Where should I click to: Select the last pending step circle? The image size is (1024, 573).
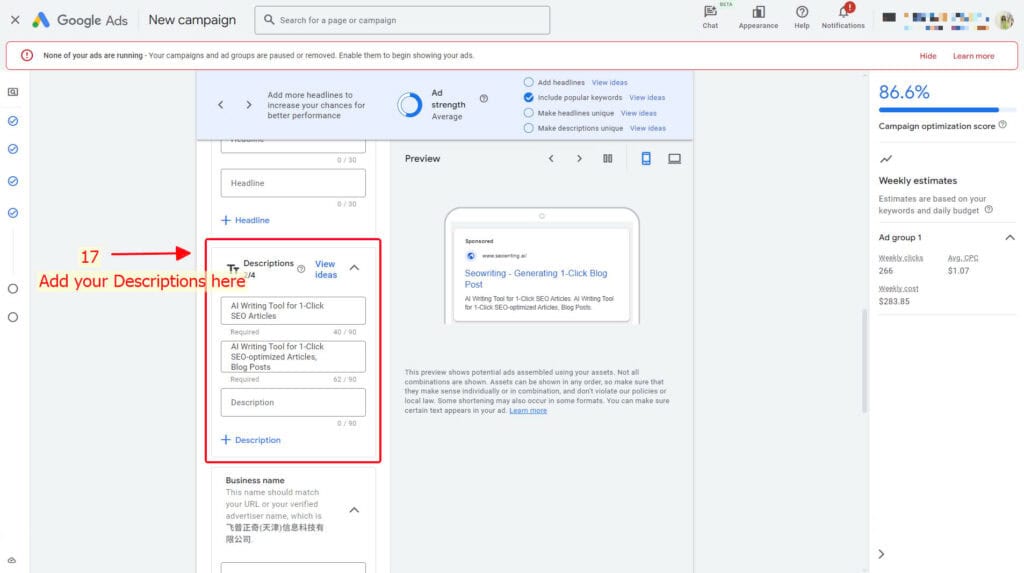click(13, 317)
